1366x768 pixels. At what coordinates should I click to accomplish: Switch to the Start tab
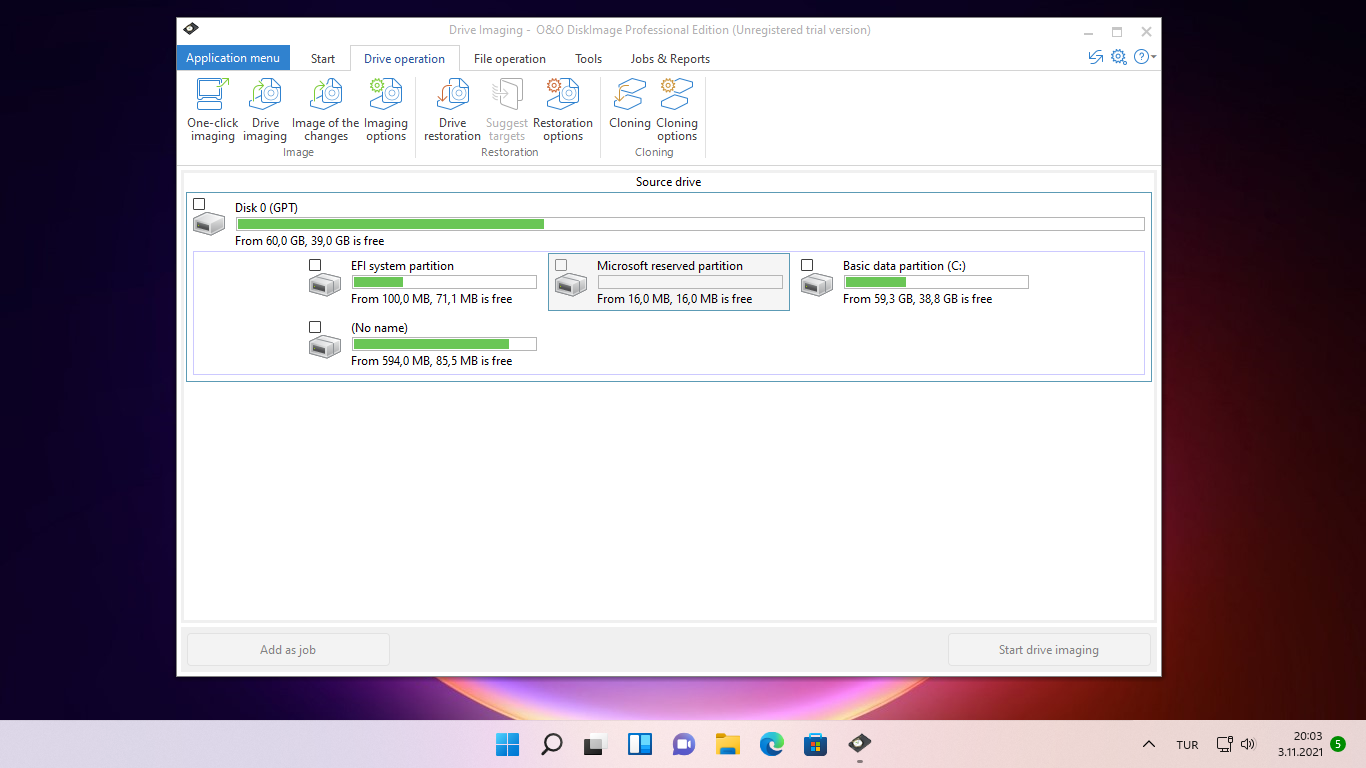[x=323, y=59]
